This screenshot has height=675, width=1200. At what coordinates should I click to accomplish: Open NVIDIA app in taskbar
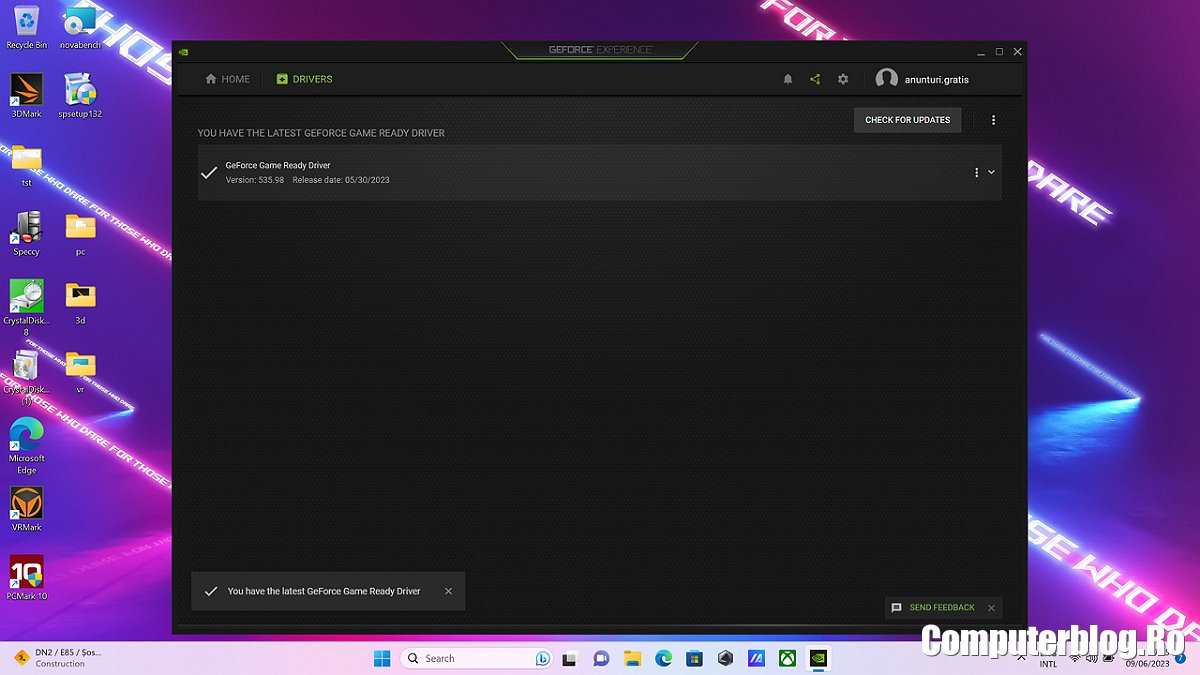(818, 658)
